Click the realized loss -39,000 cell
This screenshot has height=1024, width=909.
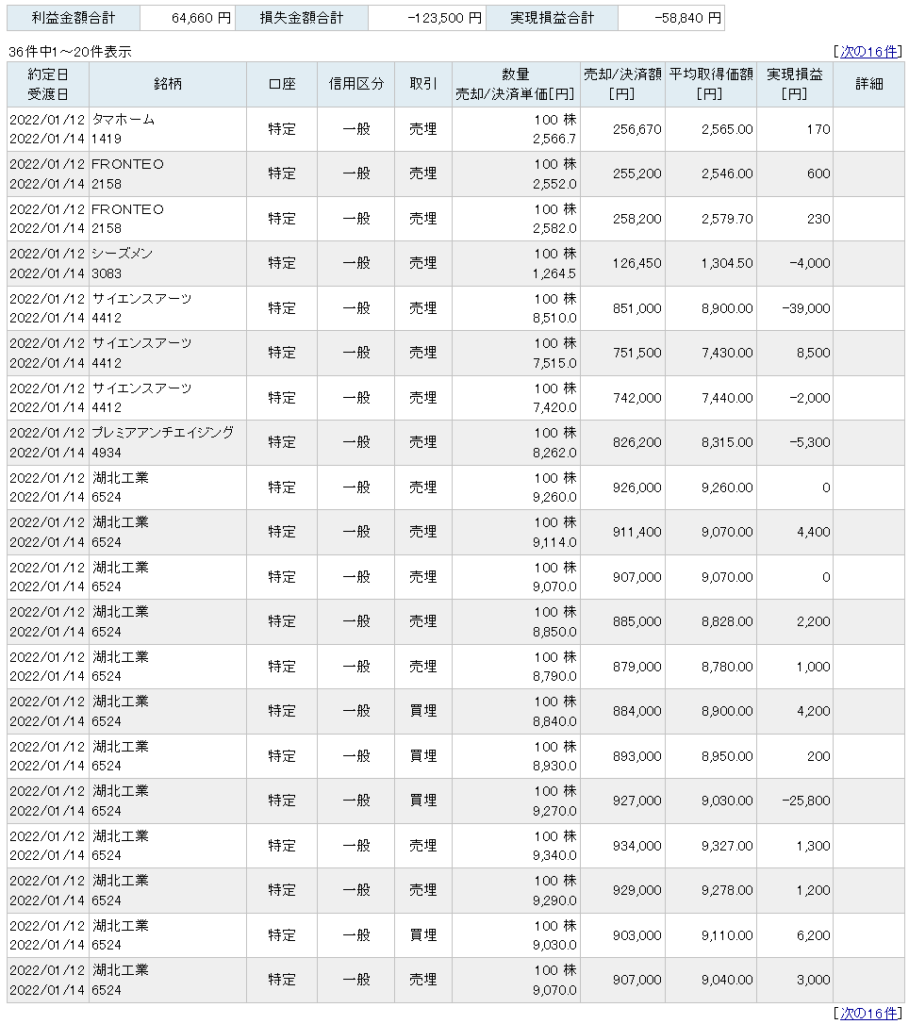click(795, 308)
